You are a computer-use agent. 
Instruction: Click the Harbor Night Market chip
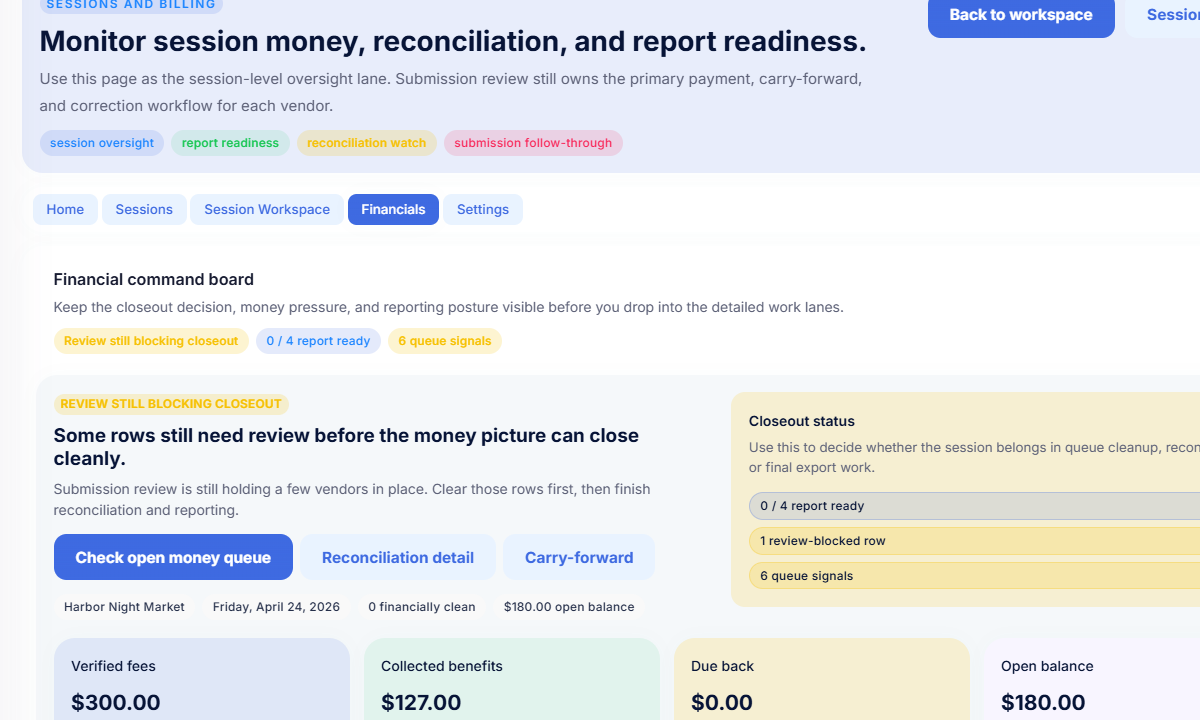124,607
